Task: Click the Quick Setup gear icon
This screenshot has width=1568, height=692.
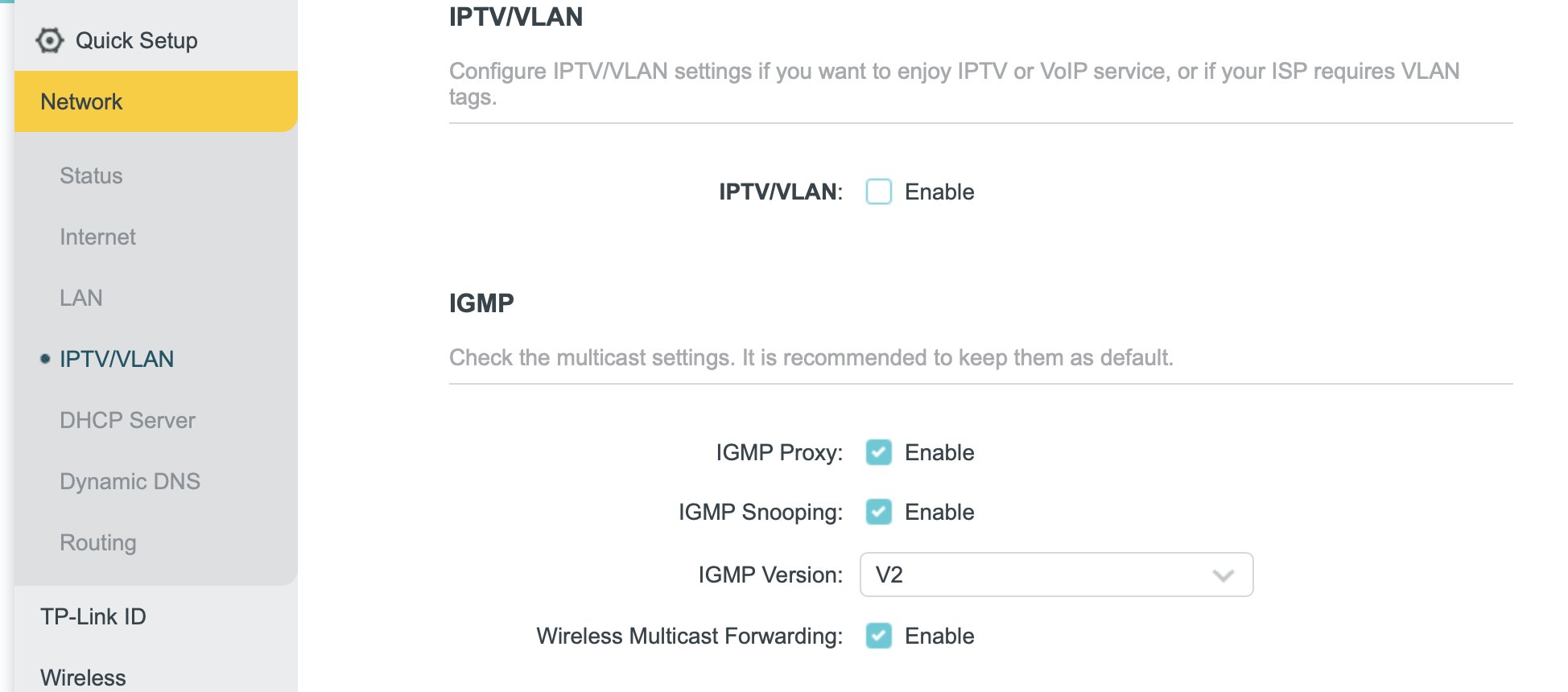Action: [50, 40]
